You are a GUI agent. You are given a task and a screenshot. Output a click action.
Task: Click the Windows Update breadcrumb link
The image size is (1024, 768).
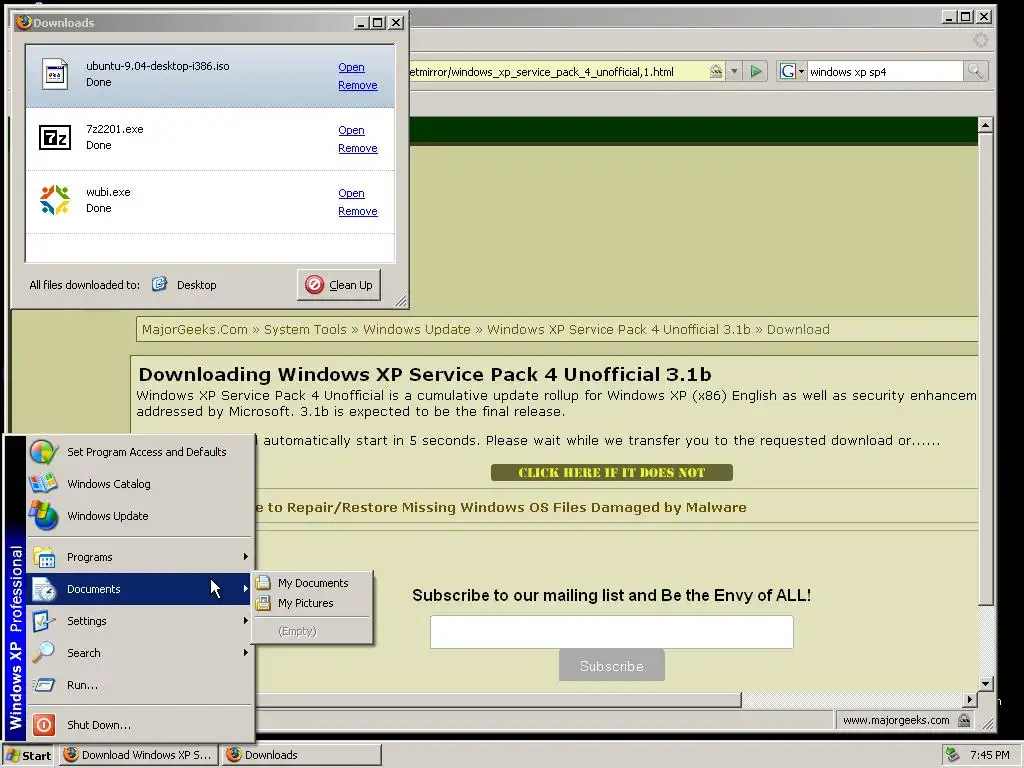[x=417, y=329]
